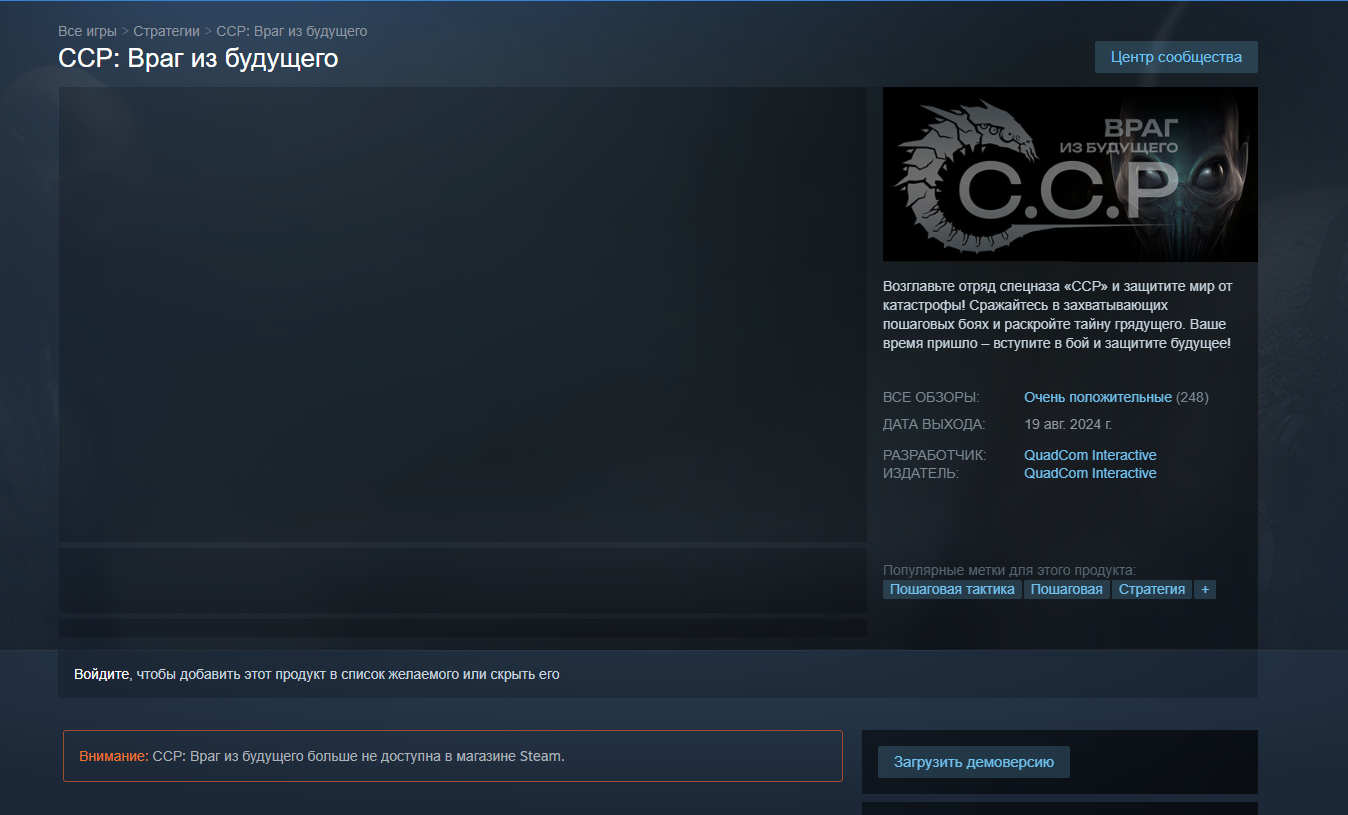
Task: Click the page heading "ССР: Враг из будущего"
Action: pyautogui.click(x=199, y=59)
